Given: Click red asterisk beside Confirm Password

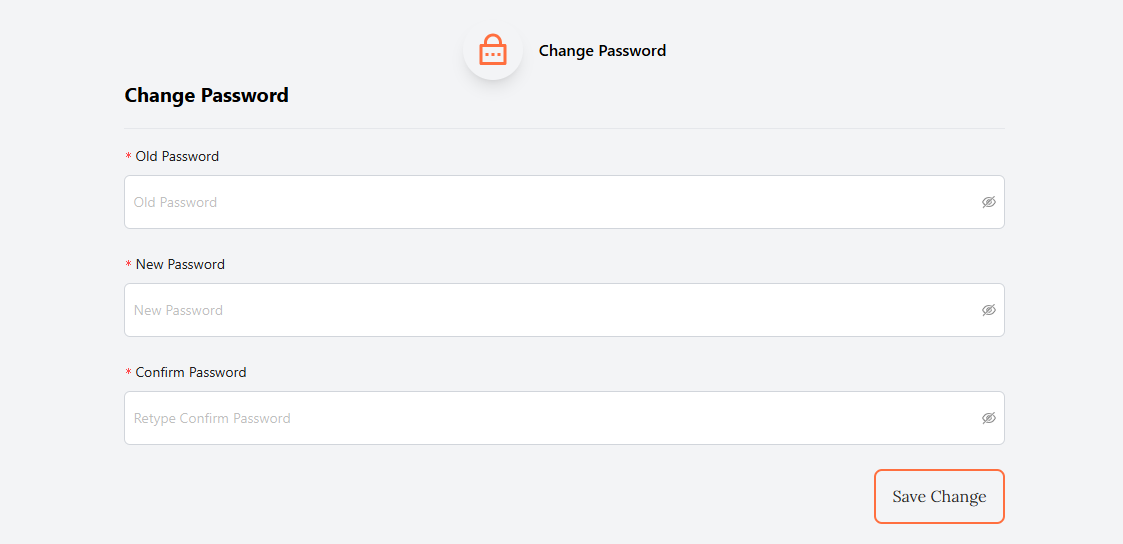Looking at the screenshot, I should pyautogui.click(x=128, y=374).
